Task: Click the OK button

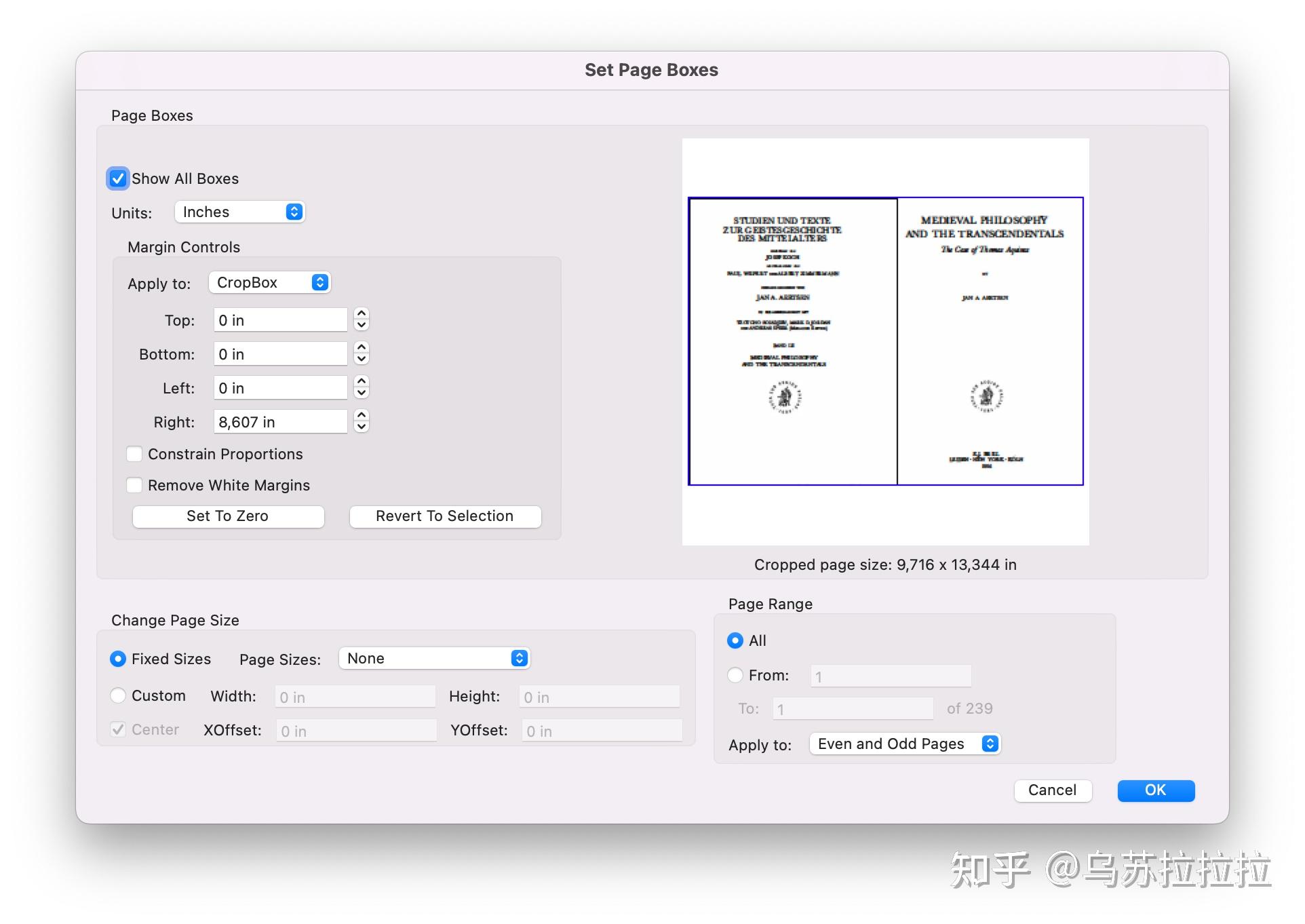Action: coord(1155,790)
